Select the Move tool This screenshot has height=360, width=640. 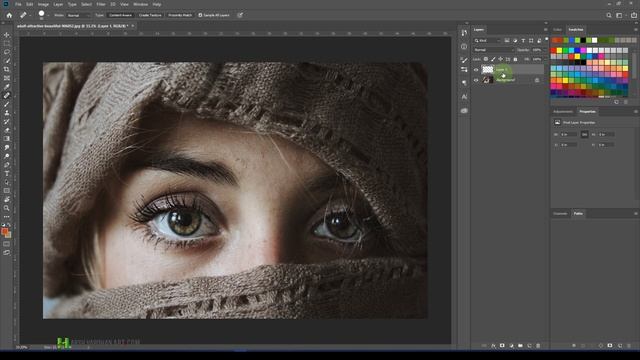7,35
